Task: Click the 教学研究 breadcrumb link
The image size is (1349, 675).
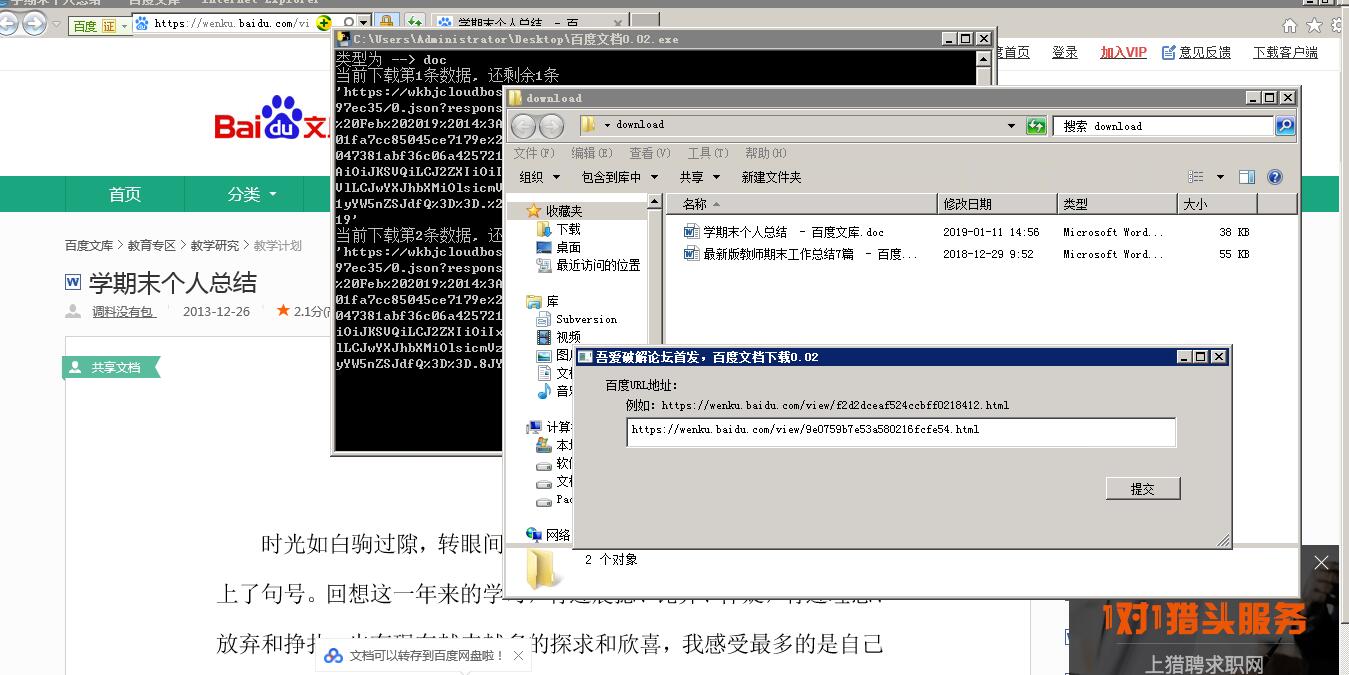Action: [x=215, y=245]
